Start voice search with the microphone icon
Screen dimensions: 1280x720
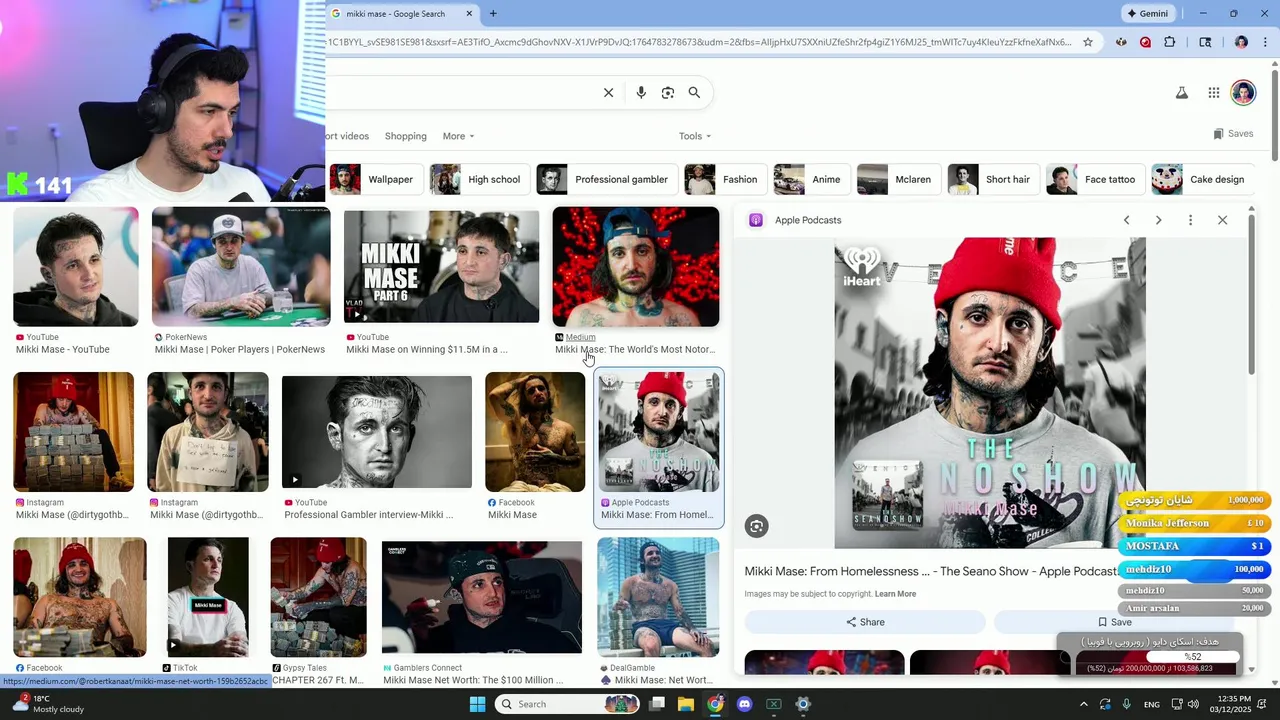click(x=641, y=93)
